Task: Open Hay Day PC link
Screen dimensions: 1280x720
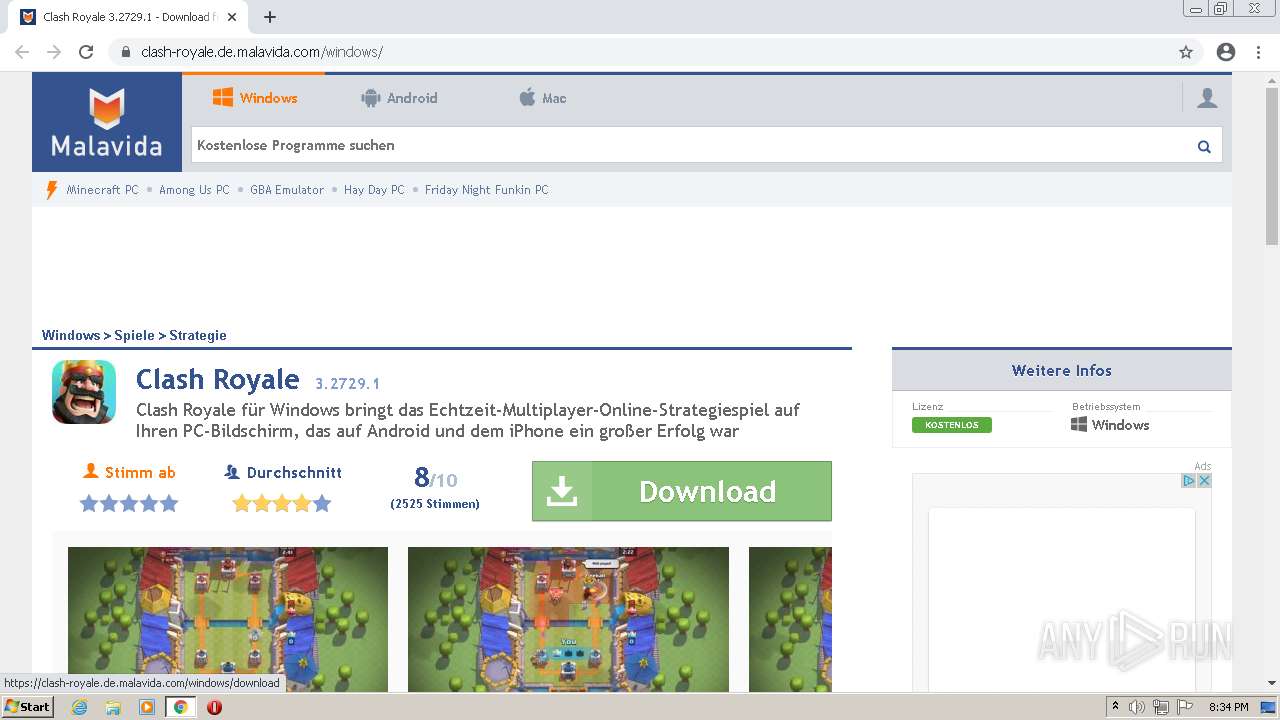Action: click(x=374, y=190)
